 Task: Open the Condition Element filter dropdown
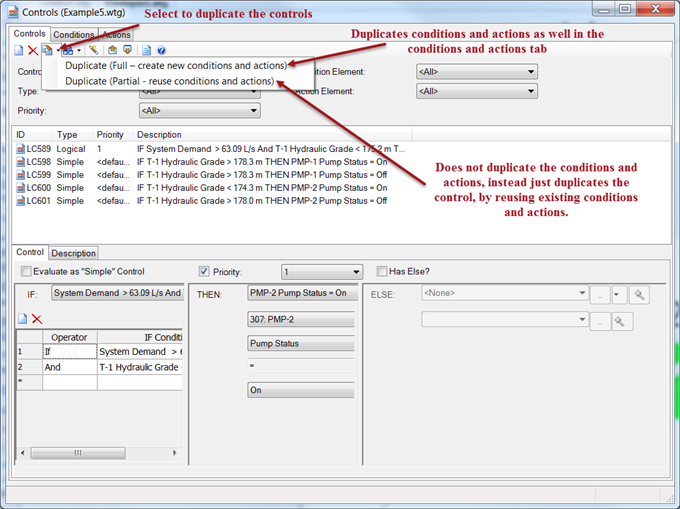click(477, 72)
